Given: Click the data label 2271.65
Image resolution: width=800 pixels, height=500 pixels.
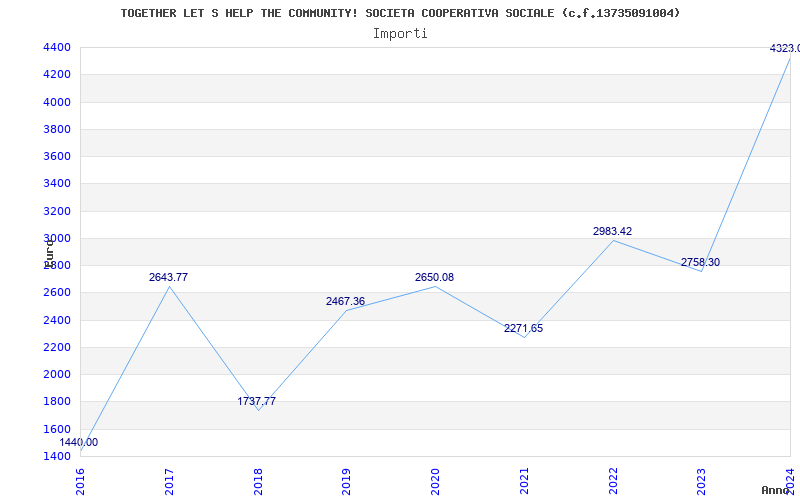Looking at the screenshot, I should click(523, 328).
